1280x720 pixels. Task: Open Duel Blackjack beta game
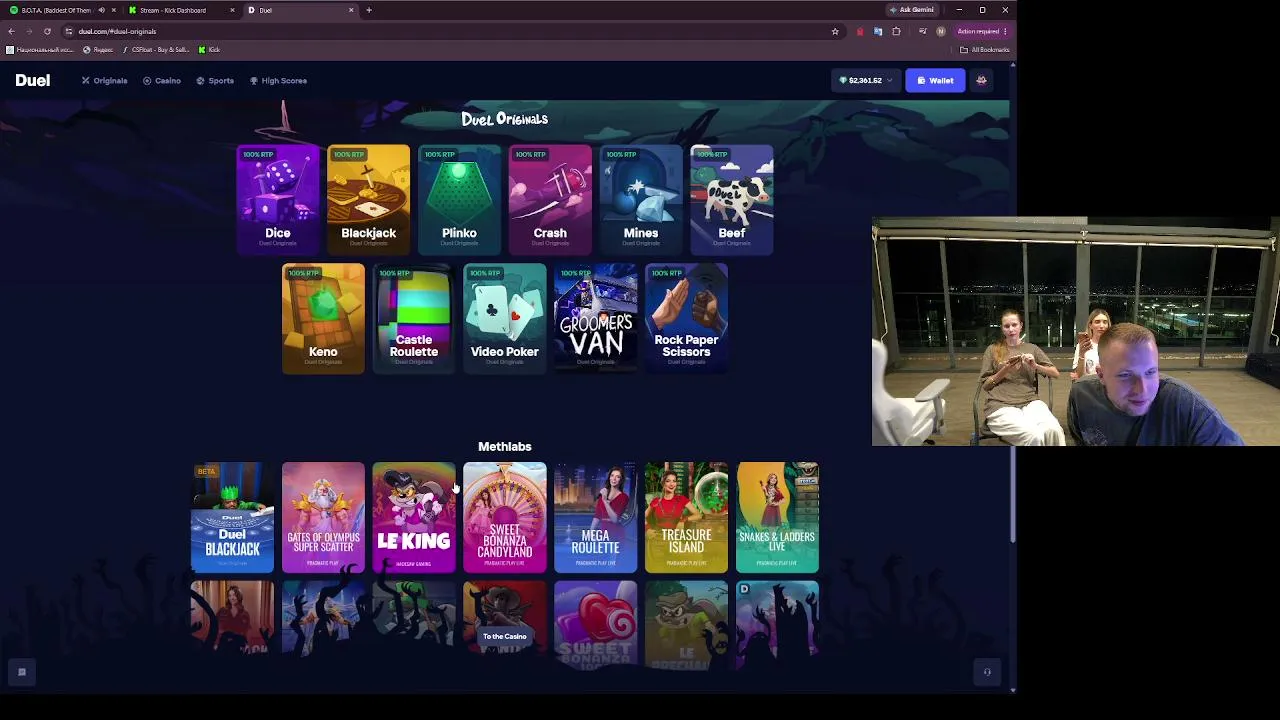232,517
